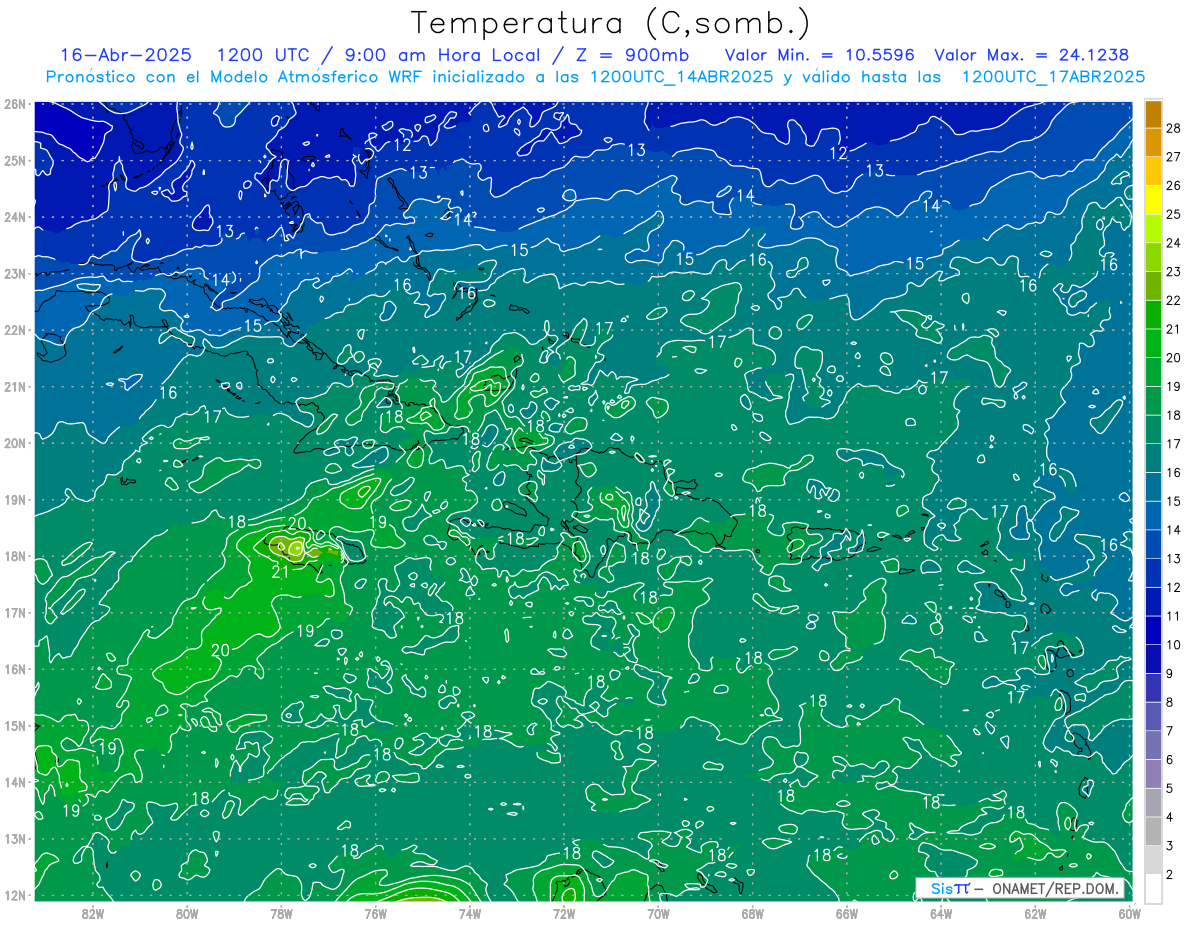Screen dimensions: 1200x927
Task: Click the '10' value on the colorbar
Action: click(1173, 645)
